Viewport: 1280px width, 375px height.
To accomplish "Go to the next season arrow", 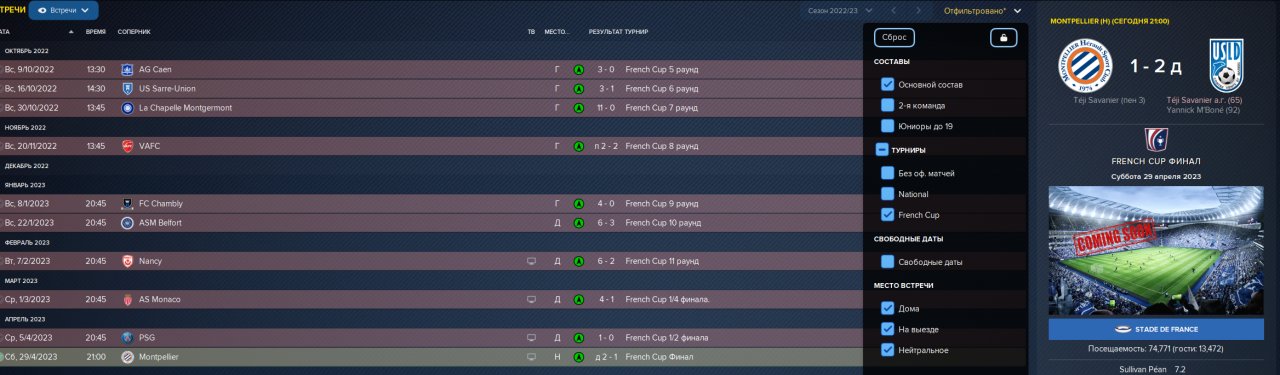I will point(920,11).
